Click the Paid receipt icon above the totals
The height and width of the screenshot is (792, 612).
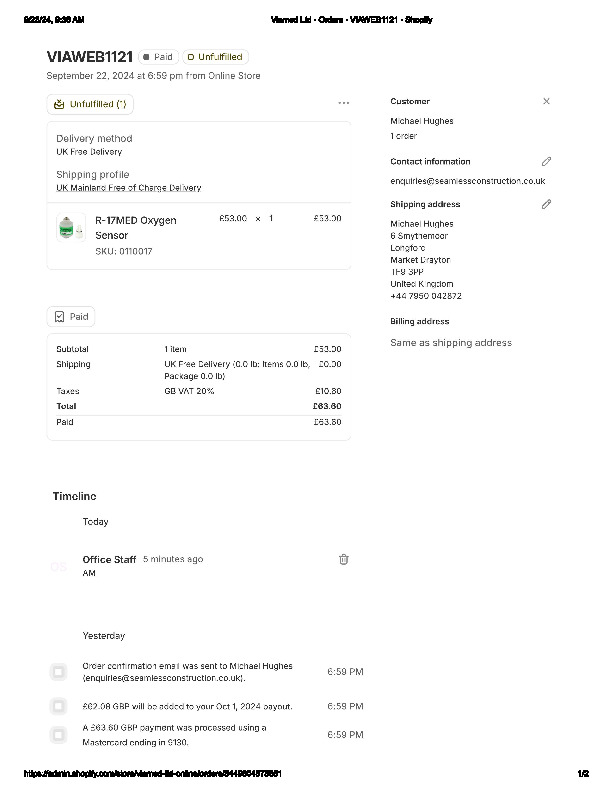[59, 316]
